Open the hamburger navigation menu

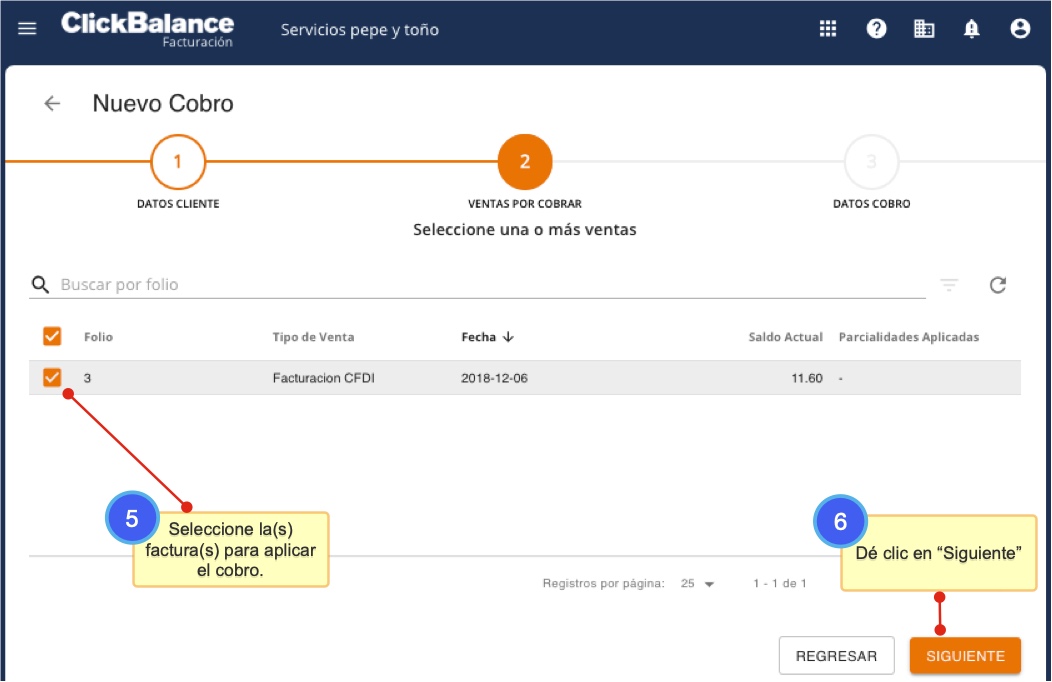pos(27,29)
